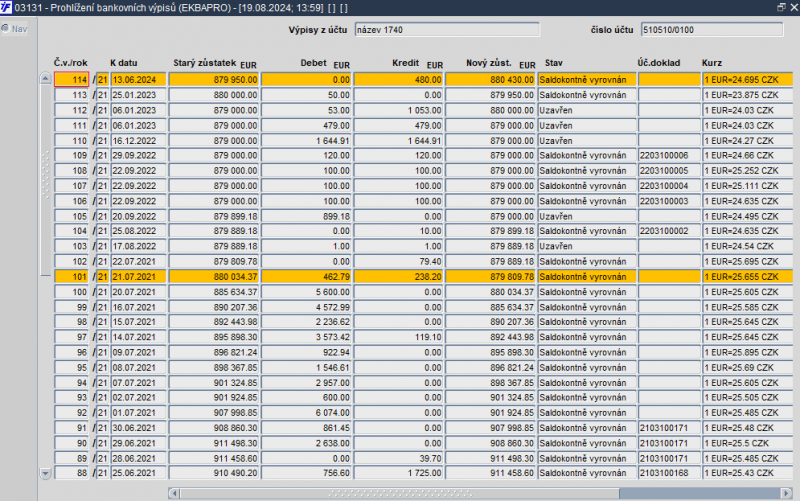Click exchange rate 1 EUR=25.5 CZK

point(748,443)
